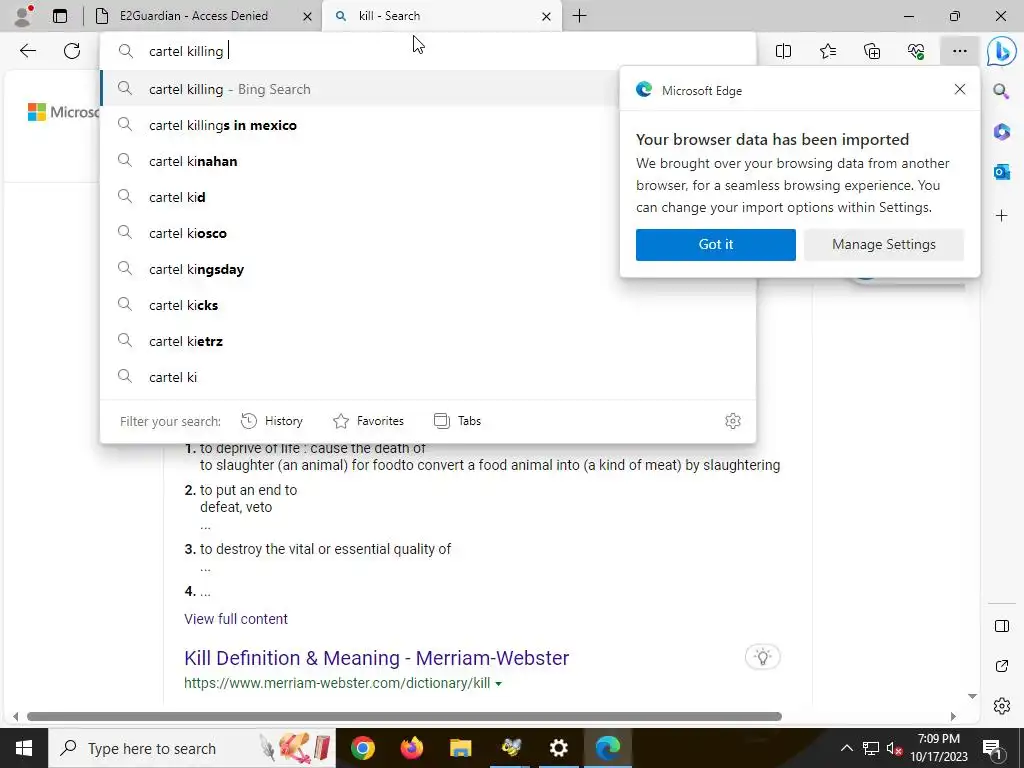Image resolution: width=1024 pixels, height=768 pixels.
Task: Reload the page with the Refresh icon
Action: (x=72, y=51)
